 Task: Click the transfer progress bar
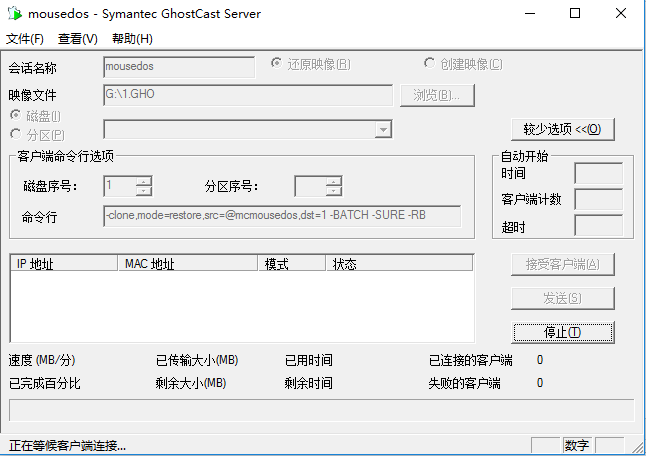click(321, 410)
